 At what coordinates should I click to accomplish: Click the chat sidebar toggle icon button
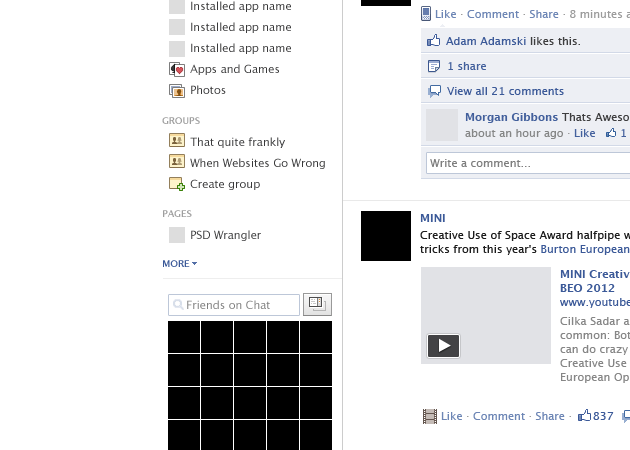pyautogui.click(x=317, y=304)
